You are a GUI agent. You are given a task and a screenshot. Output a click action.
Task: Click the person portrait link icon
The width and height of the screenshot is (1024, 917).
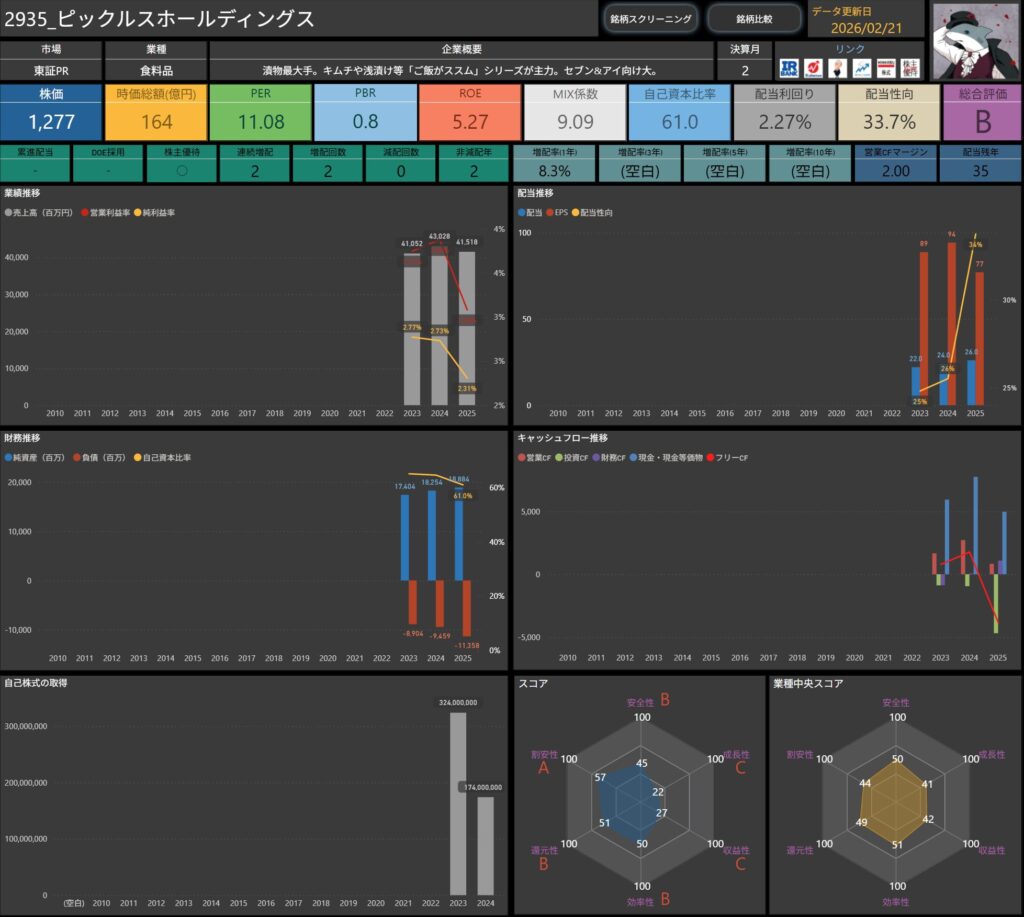point(838,68)
